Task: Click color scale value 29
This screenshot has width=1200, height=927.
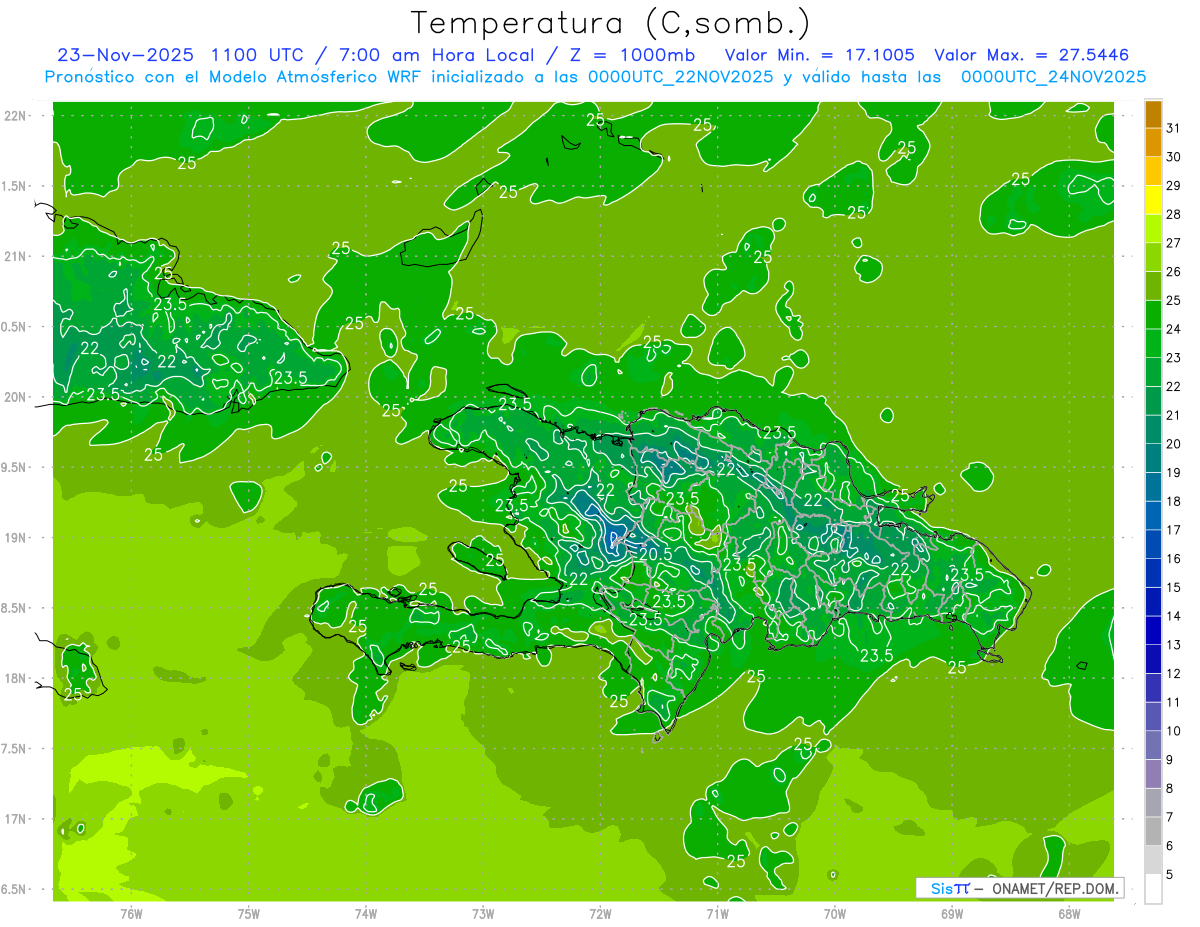Action: point(1173,185)
